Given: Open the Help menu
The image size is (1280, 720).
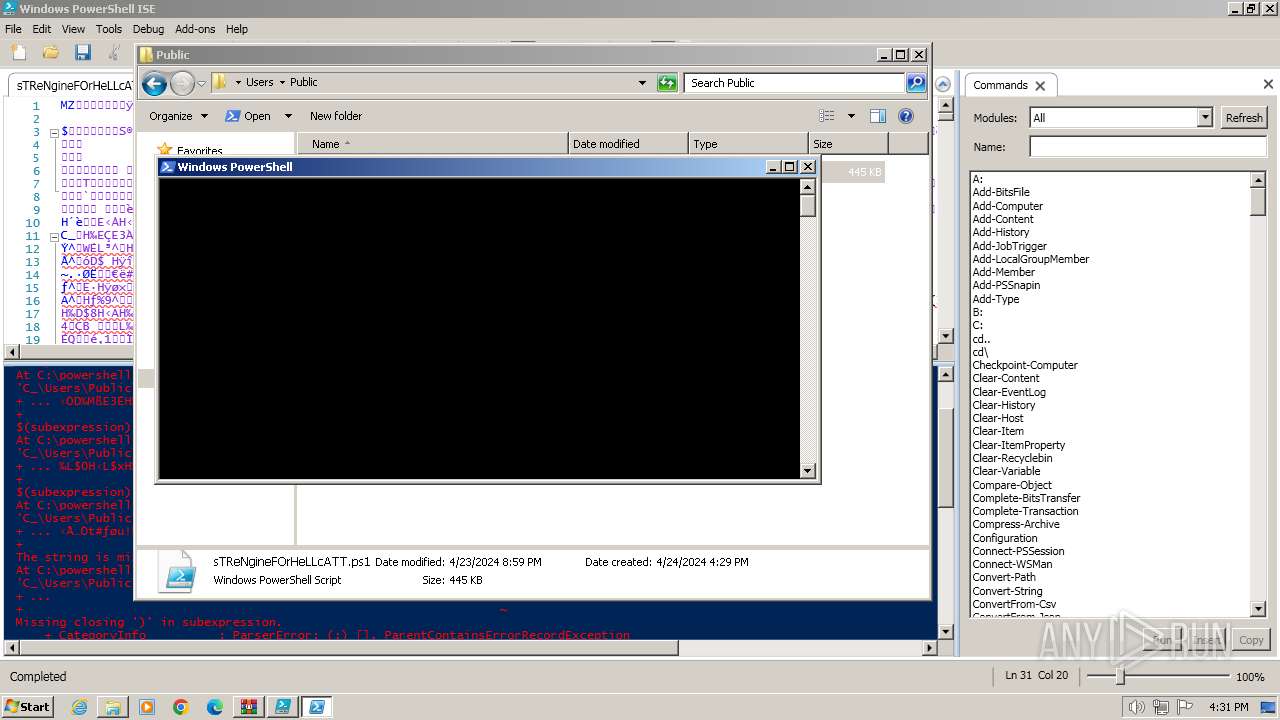Looking at the screenshot, I should [x=237, y=29].
